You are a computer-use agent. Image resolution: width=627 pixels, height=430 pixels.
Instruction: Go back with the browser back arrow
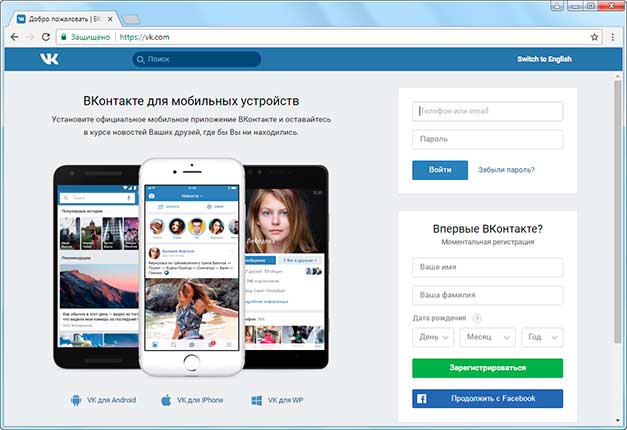[14, 37]
